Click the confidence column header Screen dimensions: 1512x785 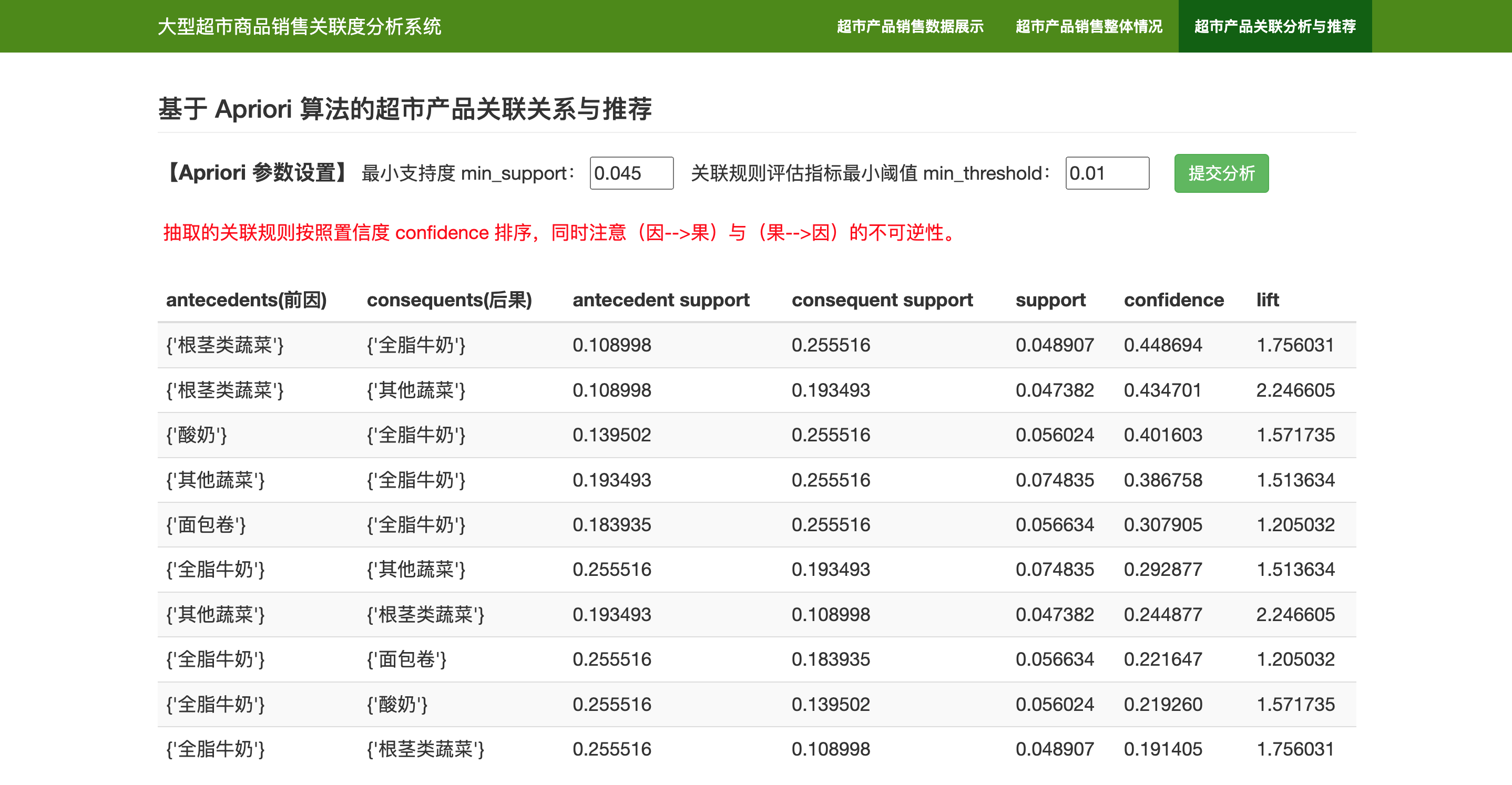1174,300
